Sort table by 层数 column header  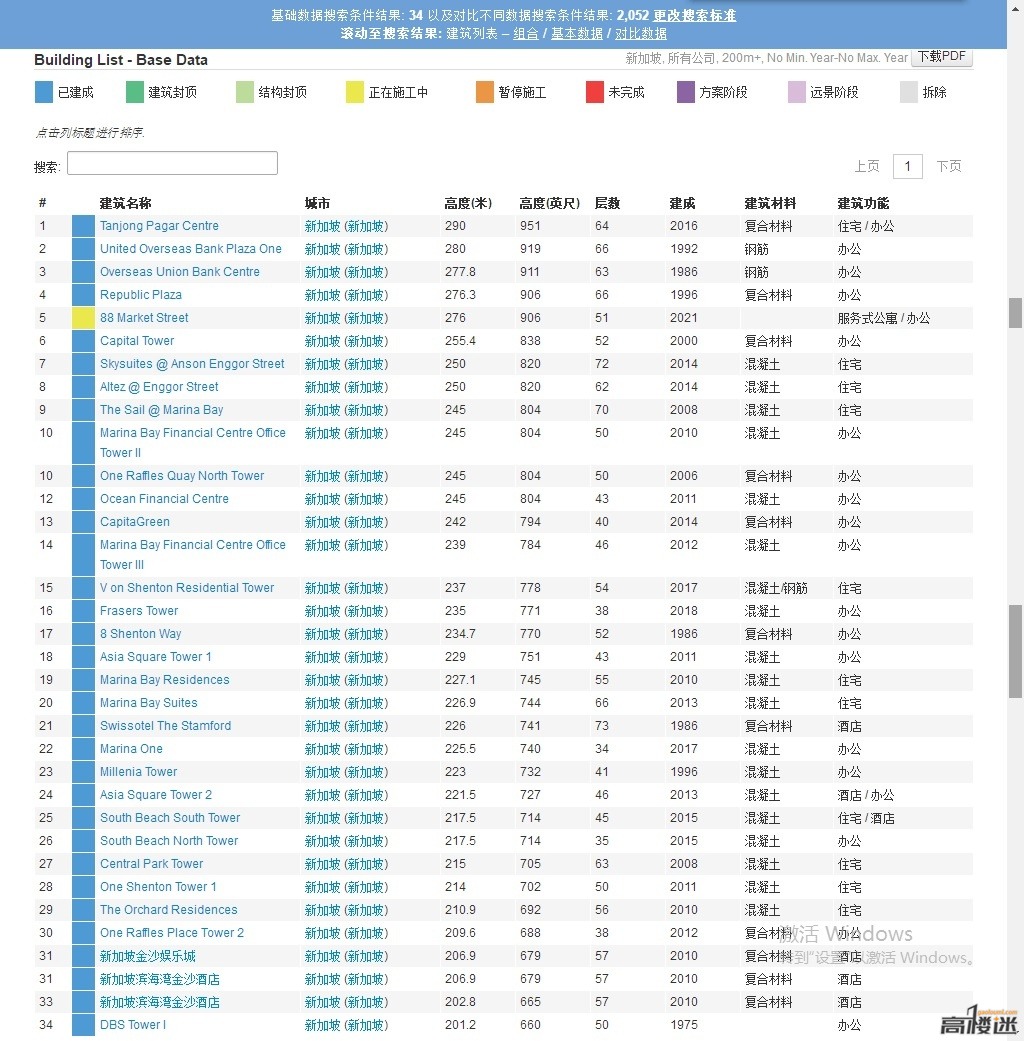coord(607,203)
